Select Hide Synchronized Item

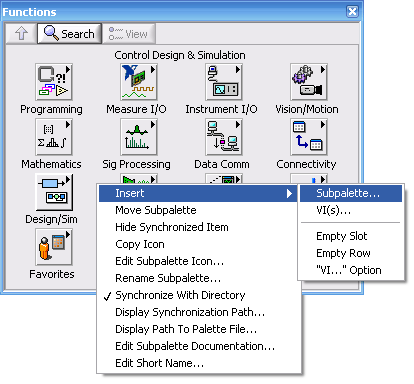click(198, 227)
